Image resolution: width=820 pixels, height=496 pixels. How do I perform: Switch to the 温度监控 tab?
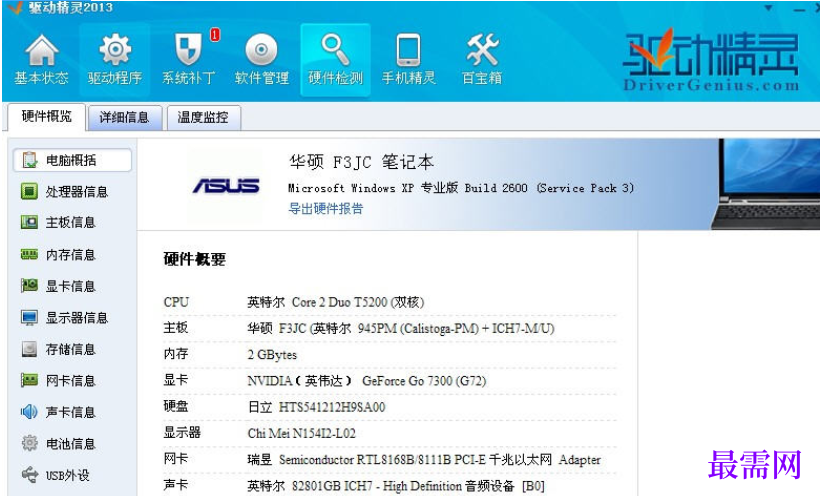(203, 117)
